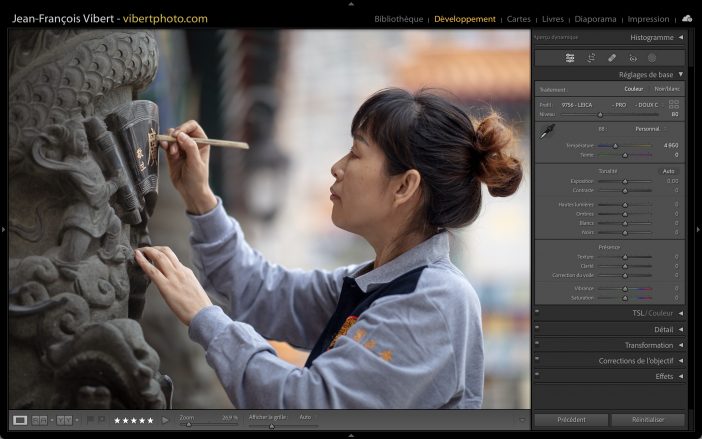
Task: Switch to Loupe view mode icon
Action: tap(20, 420)
